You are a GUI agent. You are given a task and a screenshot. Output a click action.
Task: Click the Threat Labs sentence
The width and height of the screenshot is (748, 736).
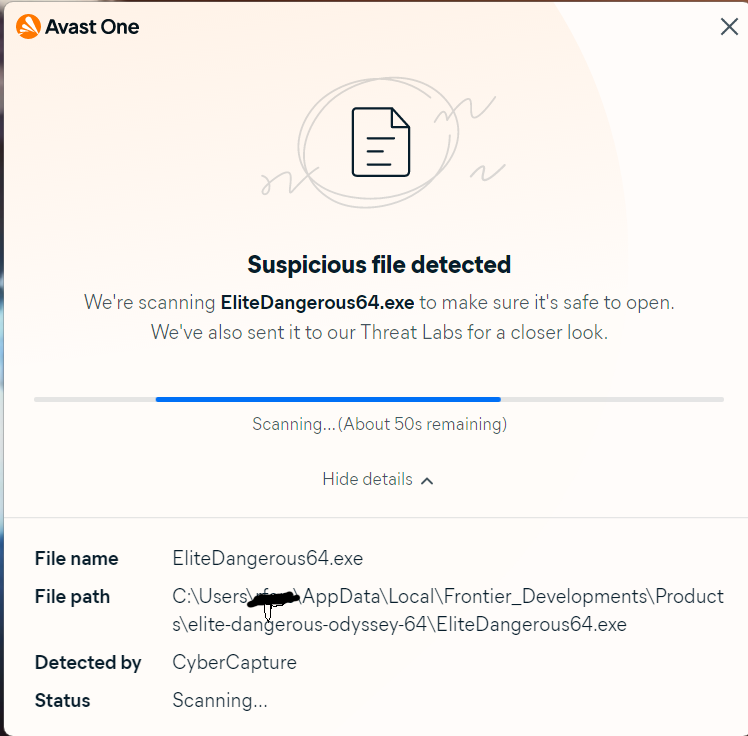point(379,332)
